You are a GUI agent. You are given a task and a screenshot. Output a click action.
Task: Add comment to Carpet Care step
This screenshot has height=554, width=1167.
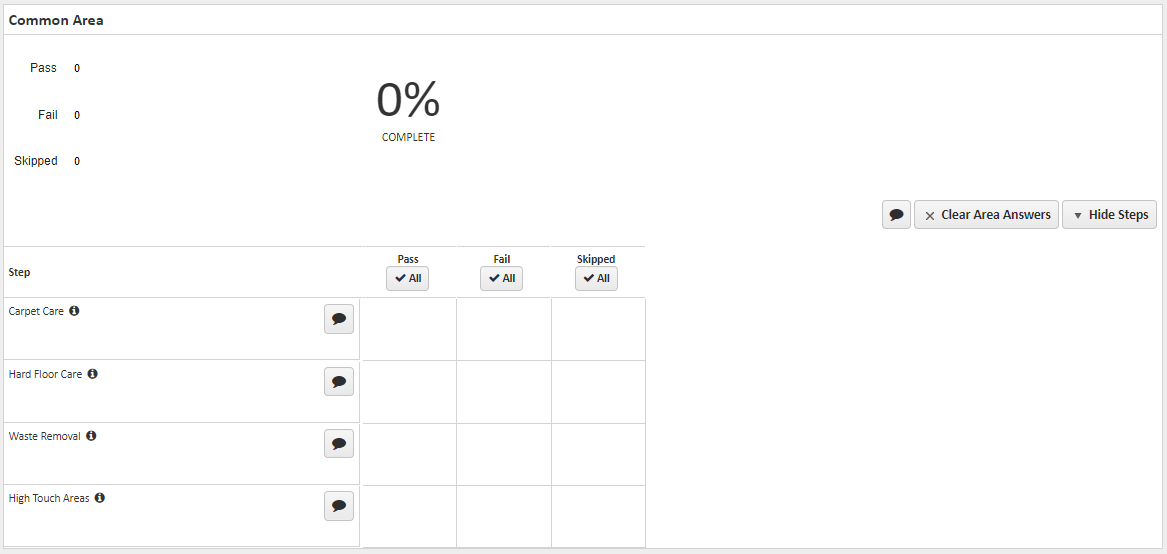(x=339, y=319)
